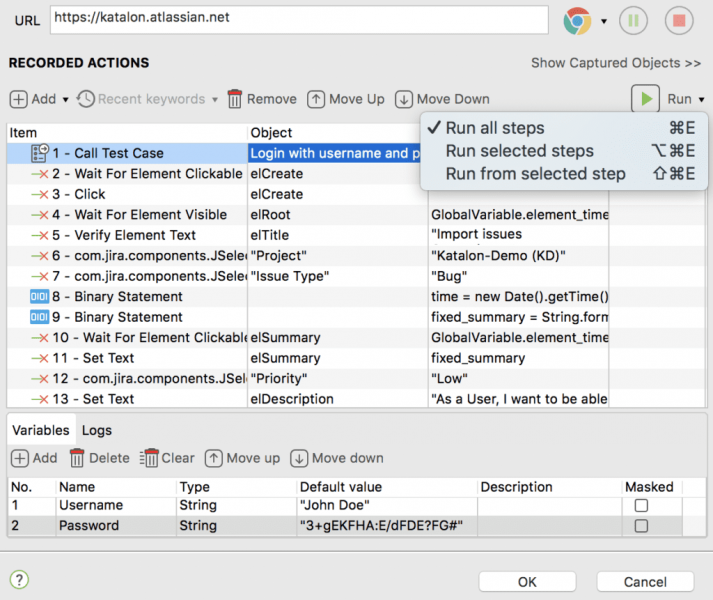Click the help question mark icon
This screenshot has width=713, height=600.
point(19,579)
